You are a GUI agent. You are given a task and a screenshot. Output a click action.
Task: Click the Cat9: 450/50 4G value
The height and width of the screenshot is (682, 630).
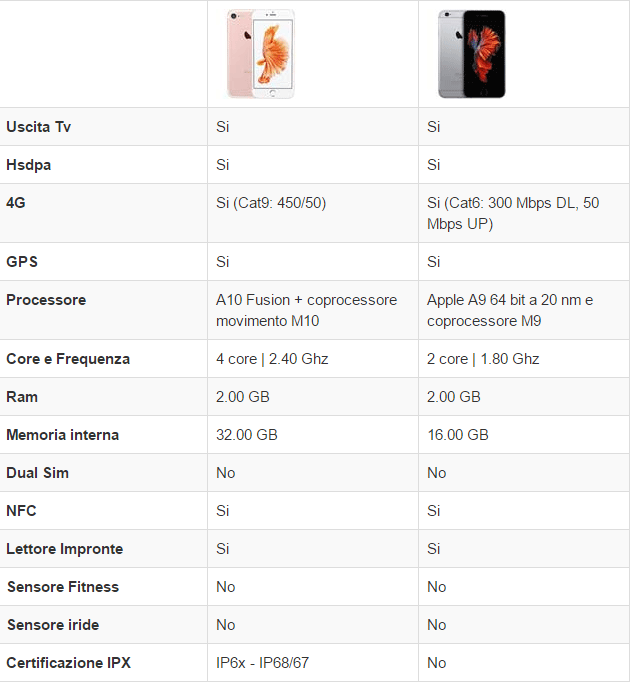[271, 203]
